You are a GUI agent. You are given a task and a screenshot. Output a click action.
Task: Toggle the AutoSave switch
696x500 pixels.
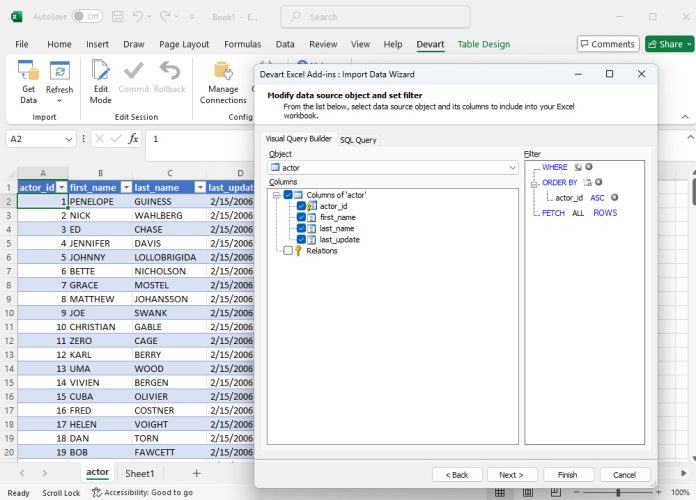[x=87, y=17]
